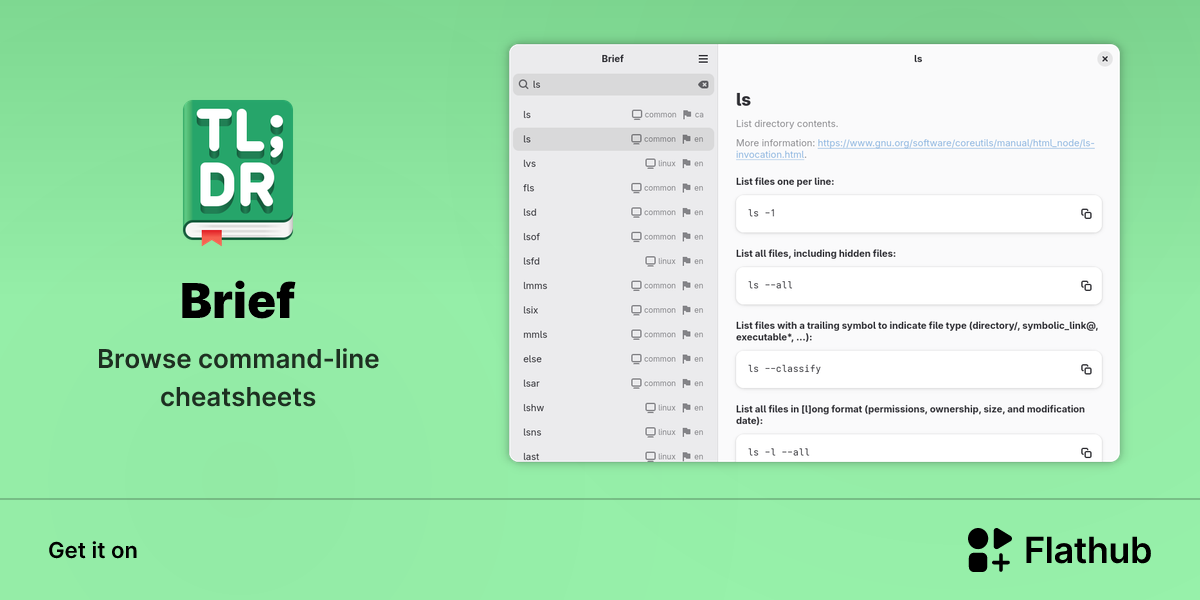Viewport: 1200px width, 600px height.
Task: Select the 'lvs' linux entry
Action: [x=613, y=163]
